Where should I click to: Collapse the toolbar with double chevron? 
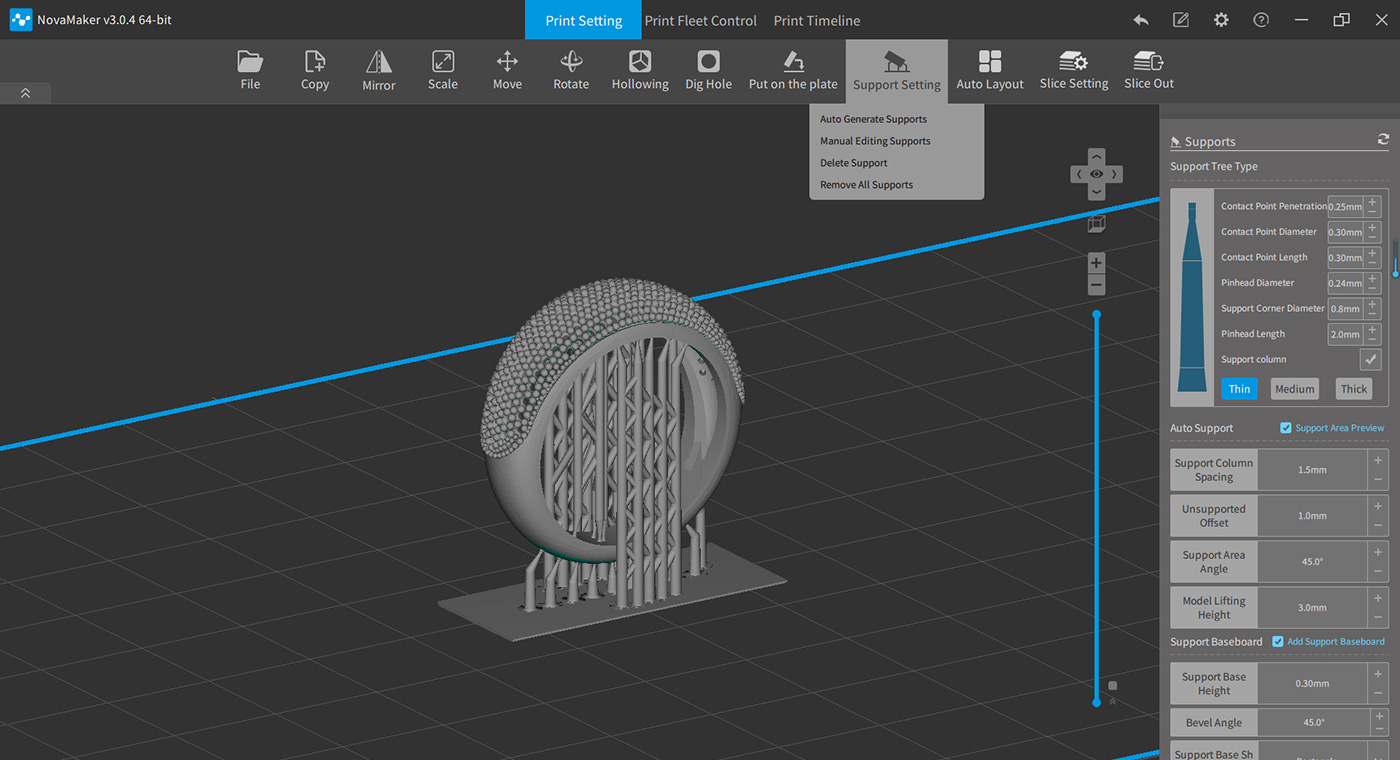[25, 93]
